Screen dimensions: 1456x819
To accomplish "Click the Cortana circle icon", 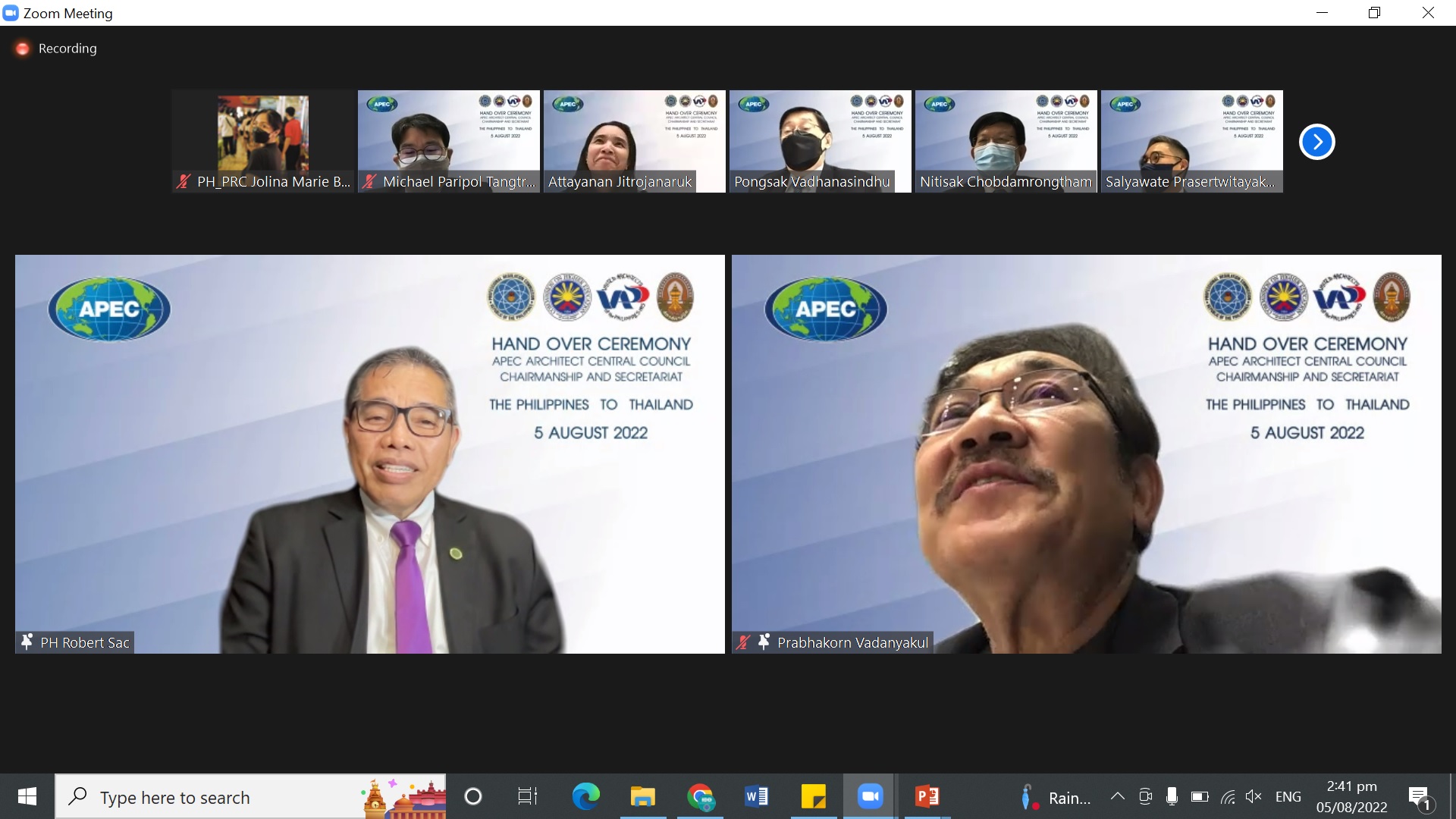I will (x=473, y=796).
